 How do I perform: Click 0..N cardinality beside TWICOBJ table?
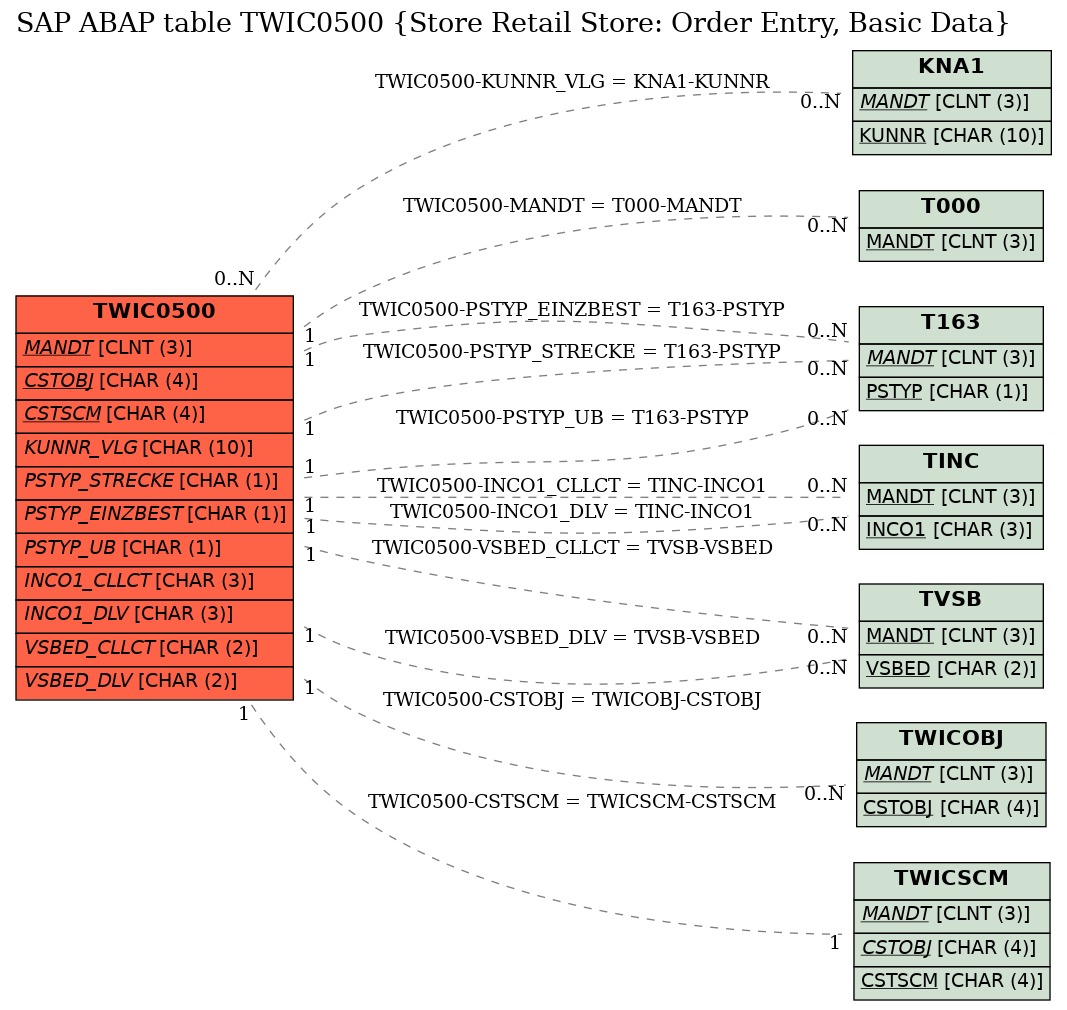point(824,794)
